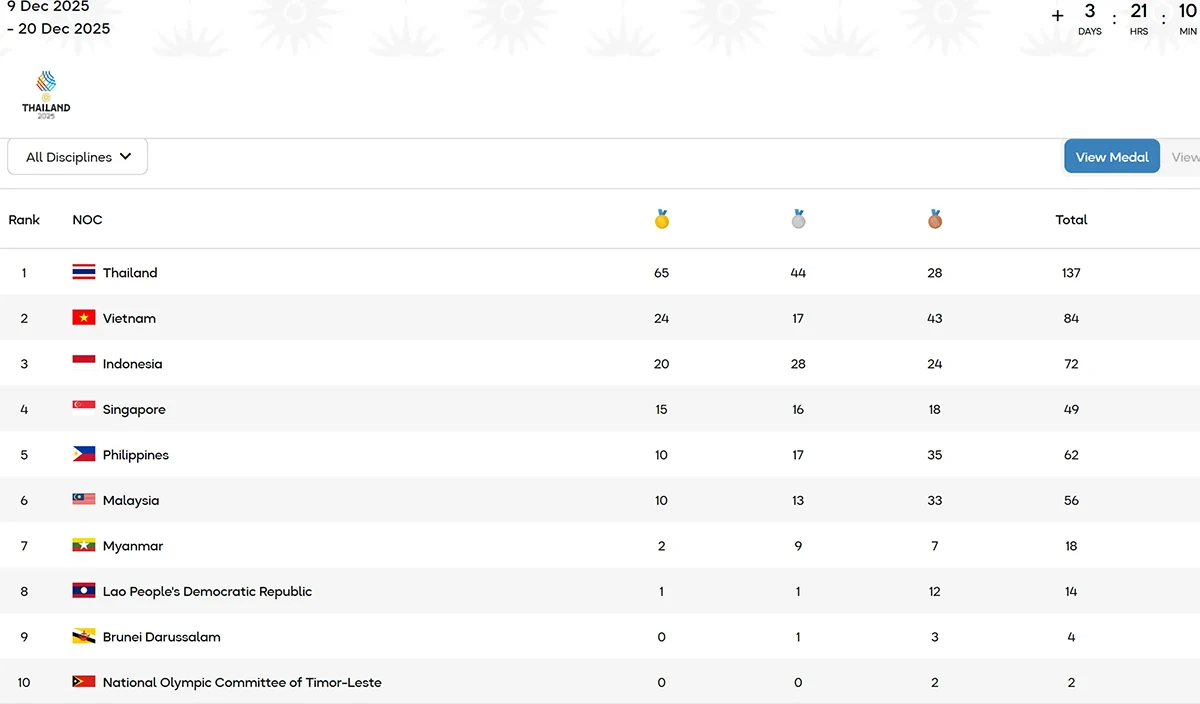1200x704 pixels.
Task: Click the Thailand flag icon
Action: click(84, 272)
